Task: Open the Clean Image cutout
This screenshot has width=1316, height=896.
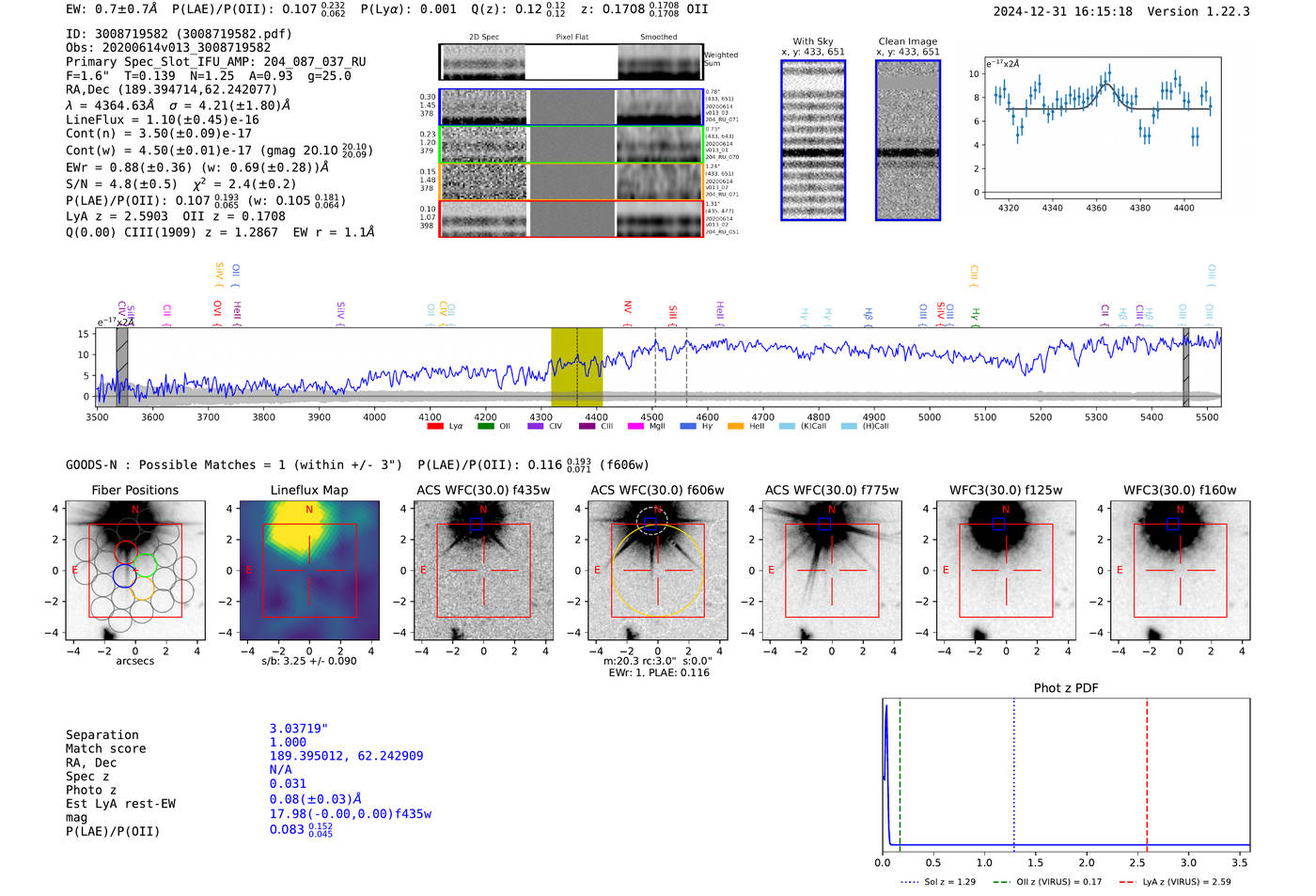Action: point(908,140)
